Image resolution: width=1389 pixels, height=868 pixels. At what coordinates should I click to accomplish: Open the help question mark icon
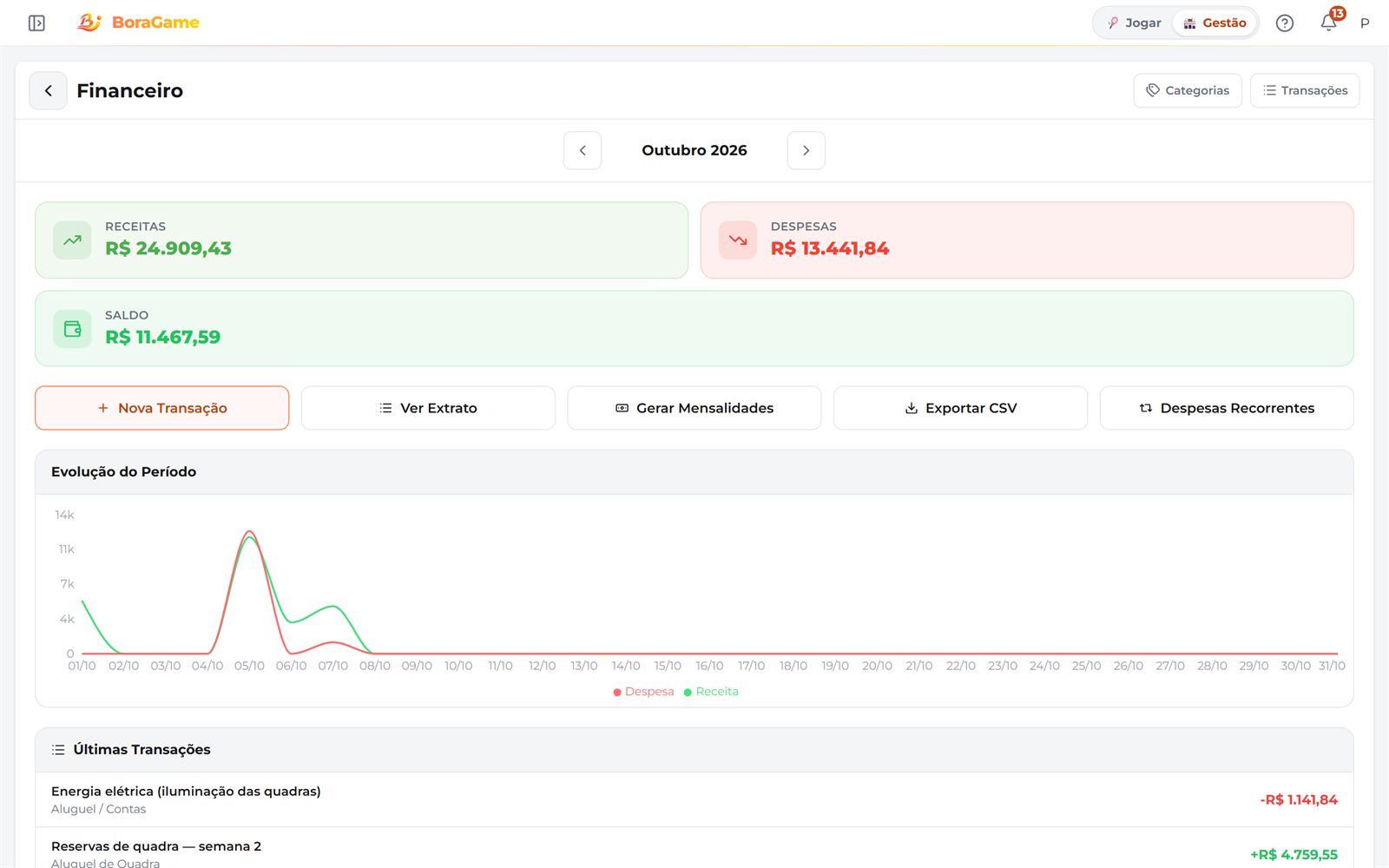[1285, 23]
